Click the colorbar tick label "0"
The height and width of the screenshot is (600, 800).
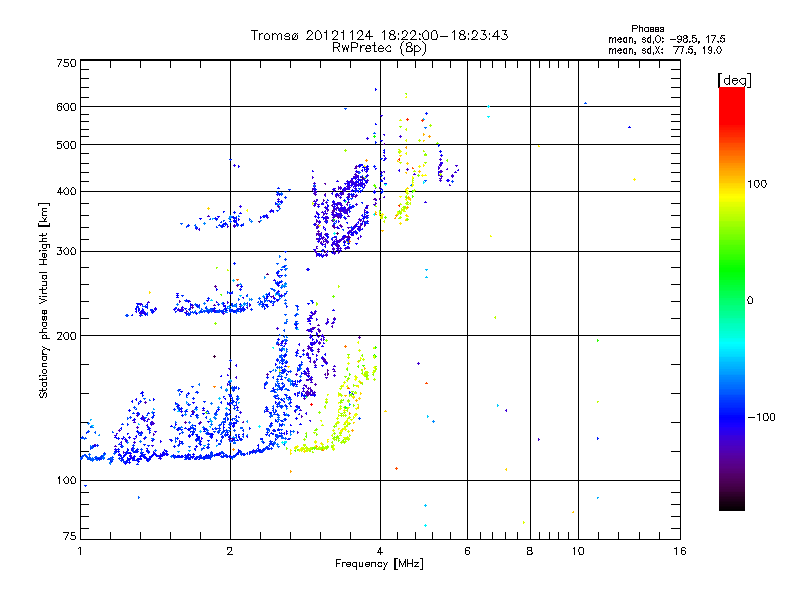coord(749,301)
